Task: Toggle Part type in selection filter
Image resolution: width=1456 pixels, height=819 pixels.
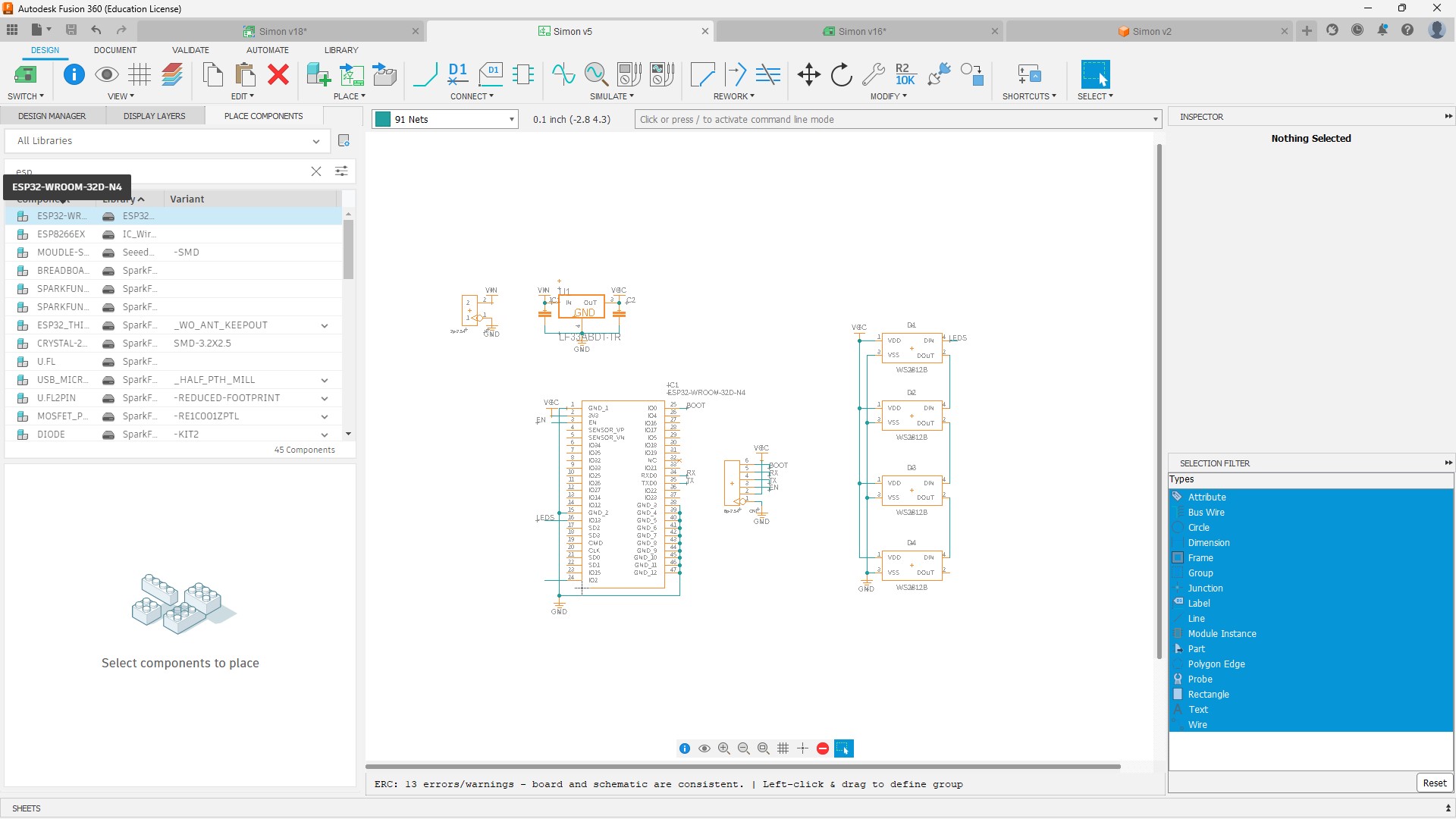Action: tap(1310, 648)
